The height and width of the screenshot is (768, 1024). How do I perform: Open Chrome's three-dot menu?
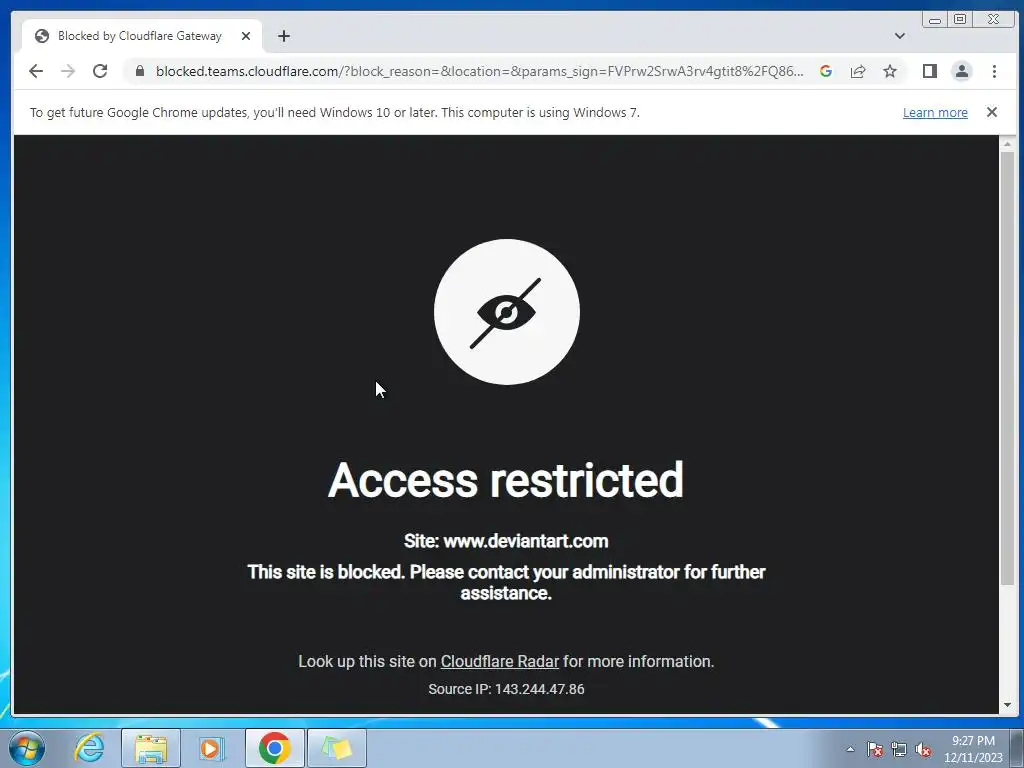(x=994, y=71)
